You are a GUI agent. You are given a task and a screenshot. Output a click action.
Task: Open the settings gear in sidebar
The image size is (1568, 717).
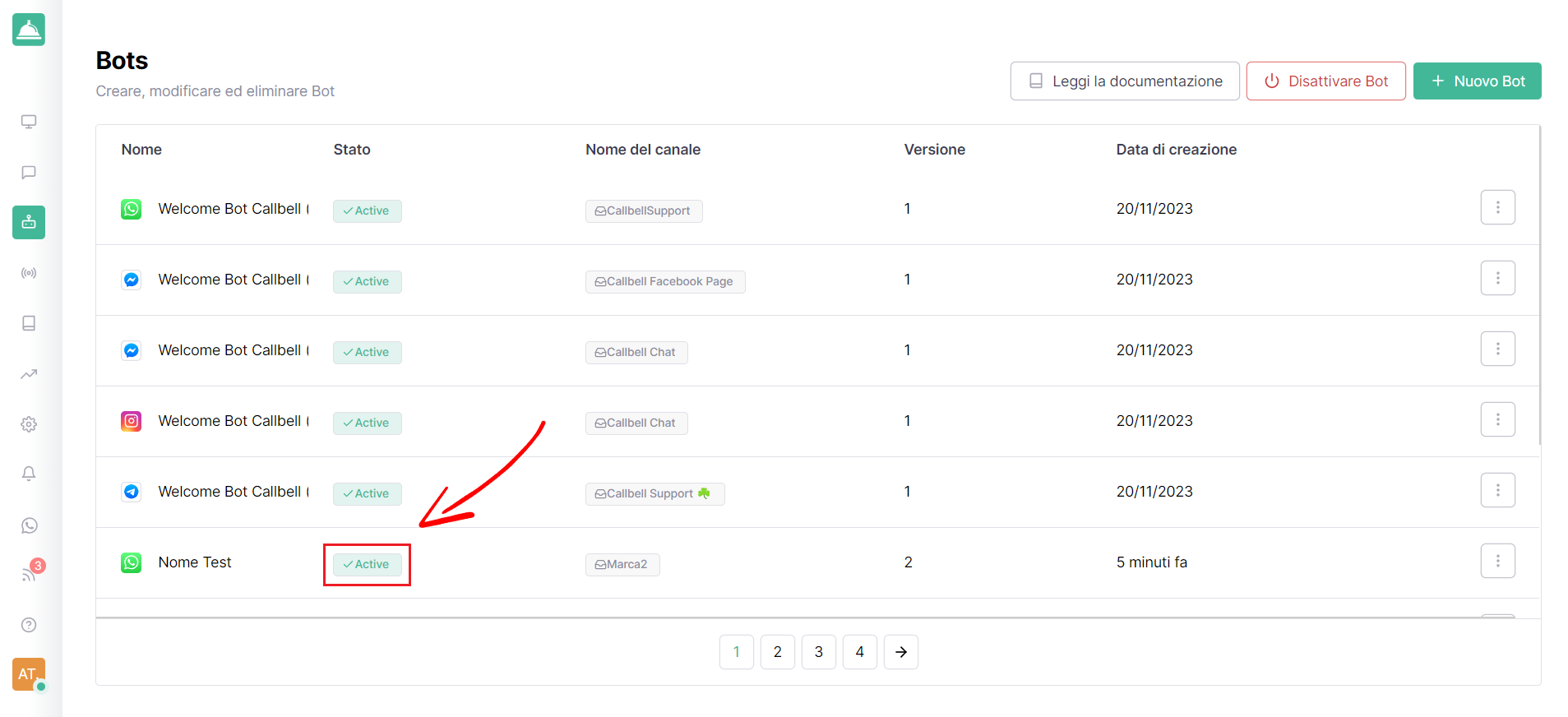[x=29, y=424]
